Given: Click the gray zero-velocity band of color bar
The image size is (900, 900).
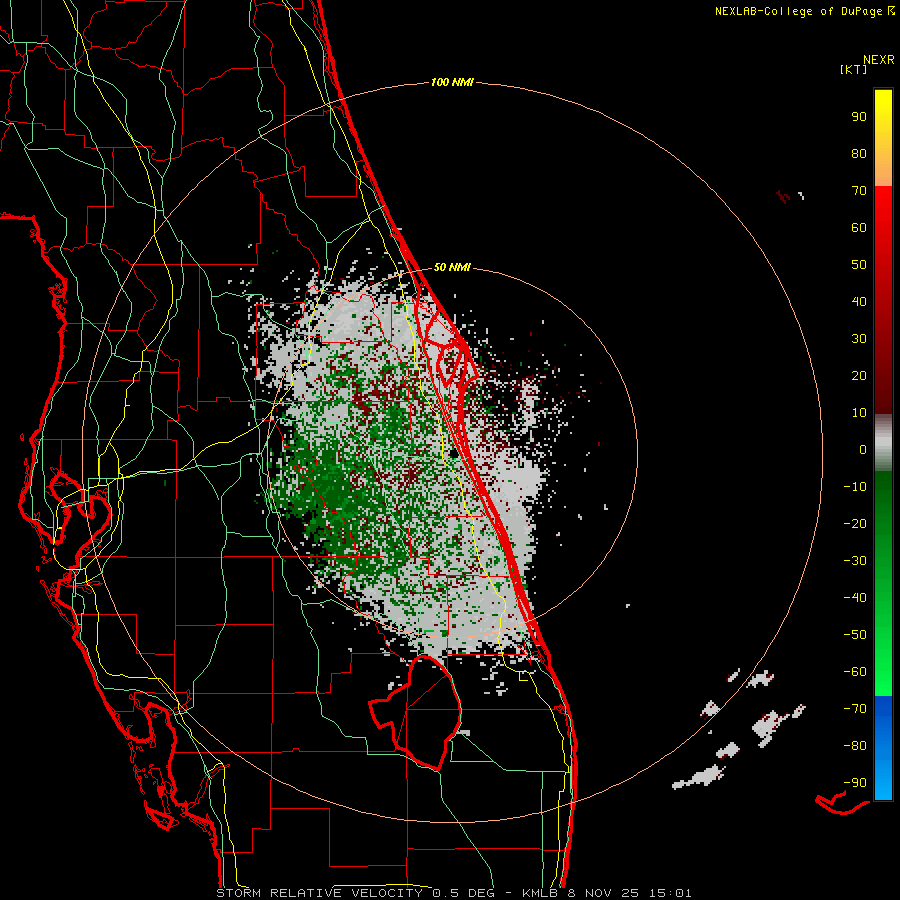Looking at the screenshot, I should click(x=883, y=443).
